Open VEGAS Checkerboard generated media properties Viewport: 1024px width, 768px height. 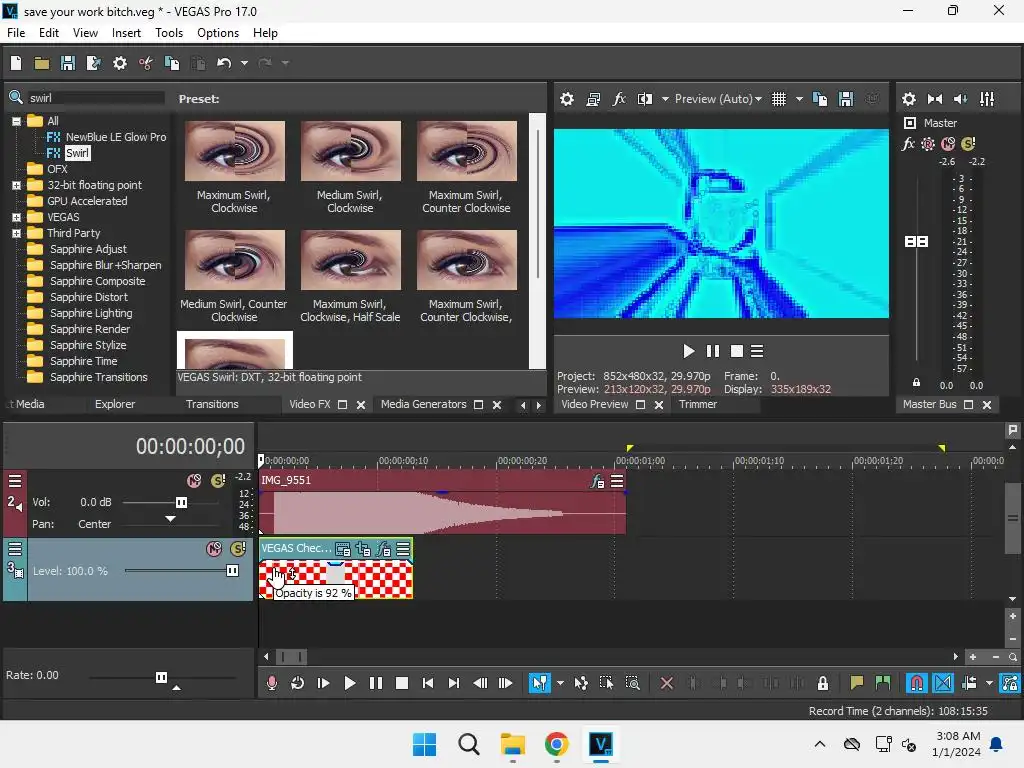[x=343, y=550]
